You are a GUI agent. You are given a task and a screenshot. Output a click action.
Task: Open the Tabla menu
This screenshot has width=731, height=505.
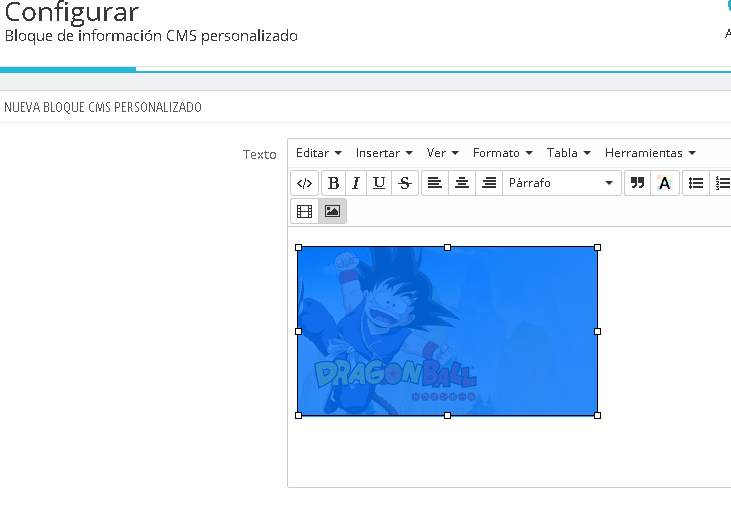[x=569, y=153]
